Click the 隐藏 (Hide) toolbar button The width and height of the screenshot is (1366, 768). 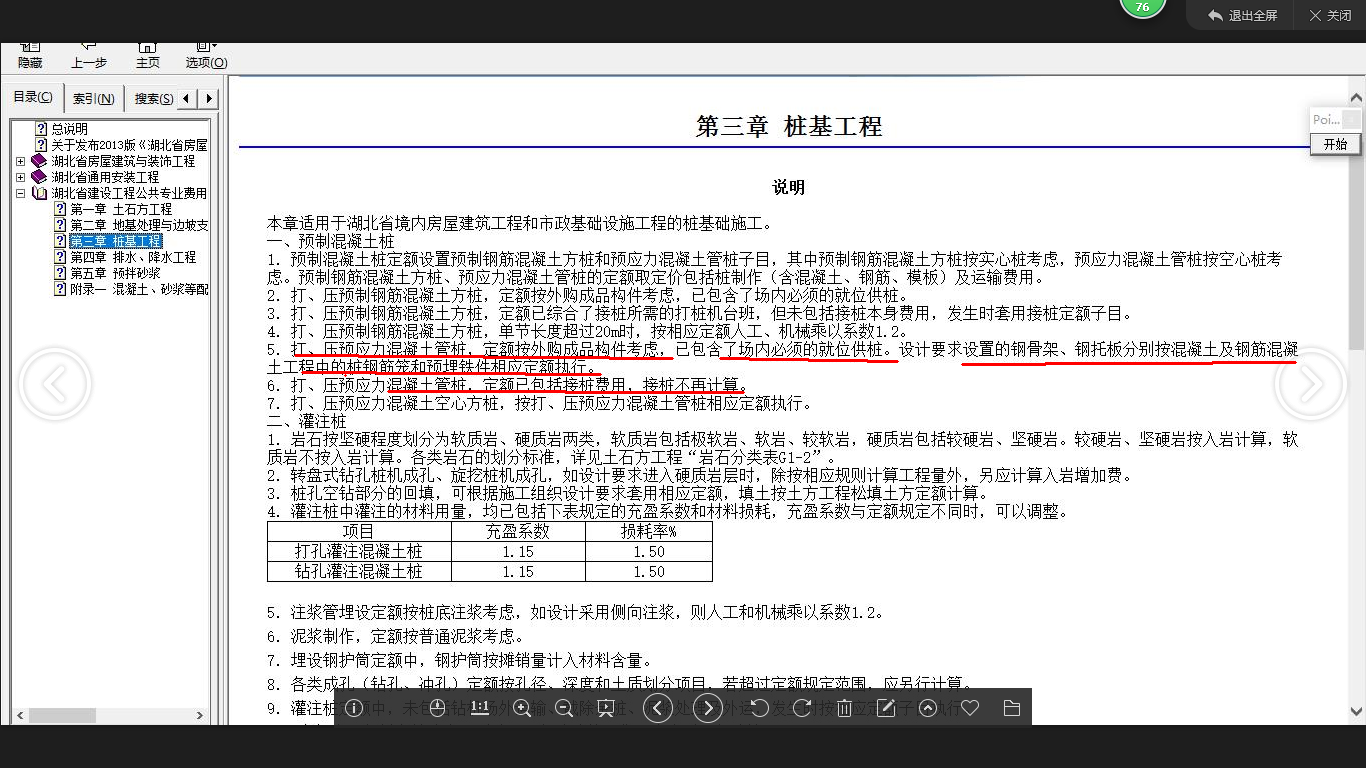coord(30,55)
